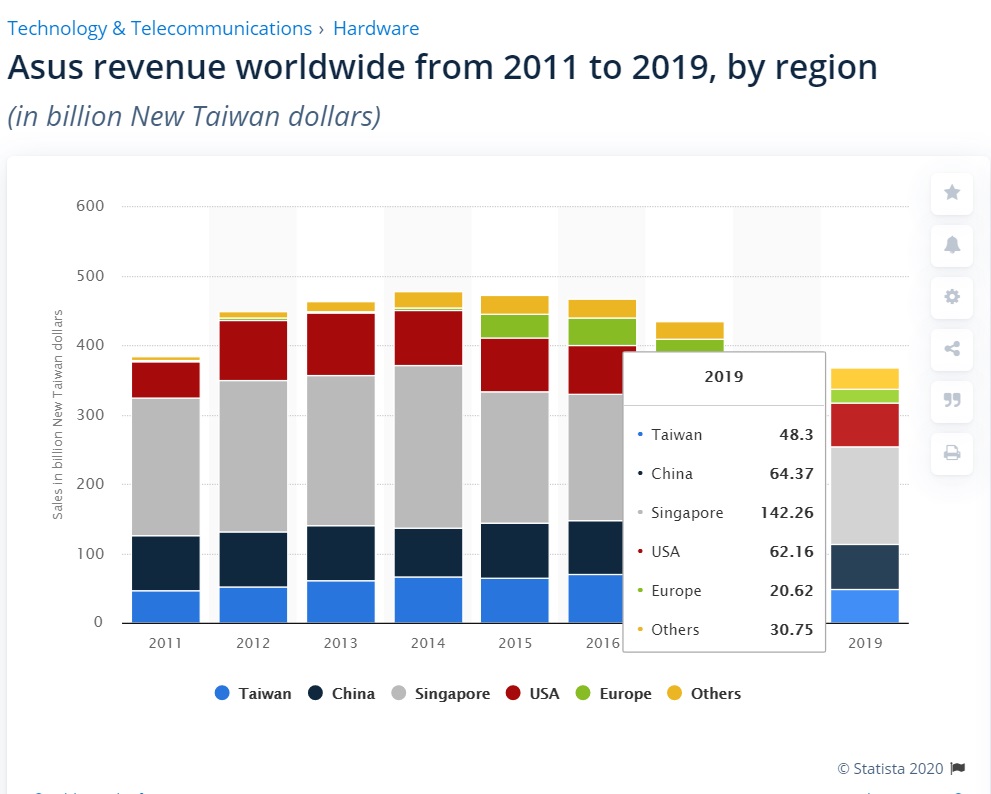991x794 pixels.
Task: Click the 2012 dark China bar segment
Action: click(x=253, y=559)
